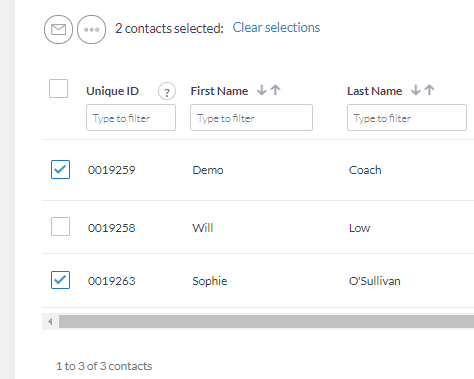Focus the First Name filter field
Viewport: 474px width, 379px height.
point(251,118)
